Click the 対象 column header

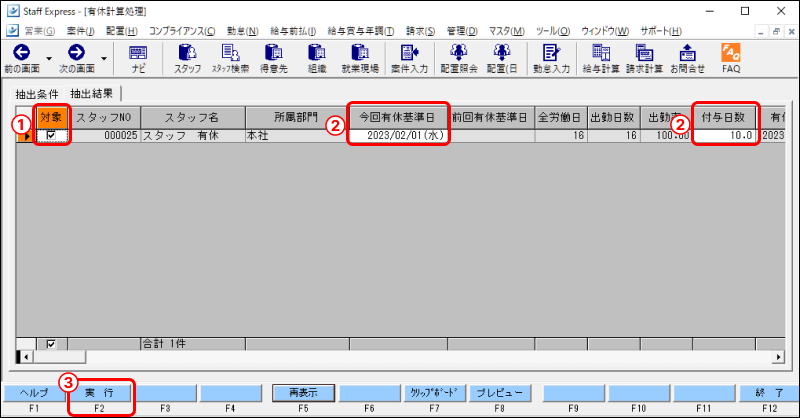52,117
